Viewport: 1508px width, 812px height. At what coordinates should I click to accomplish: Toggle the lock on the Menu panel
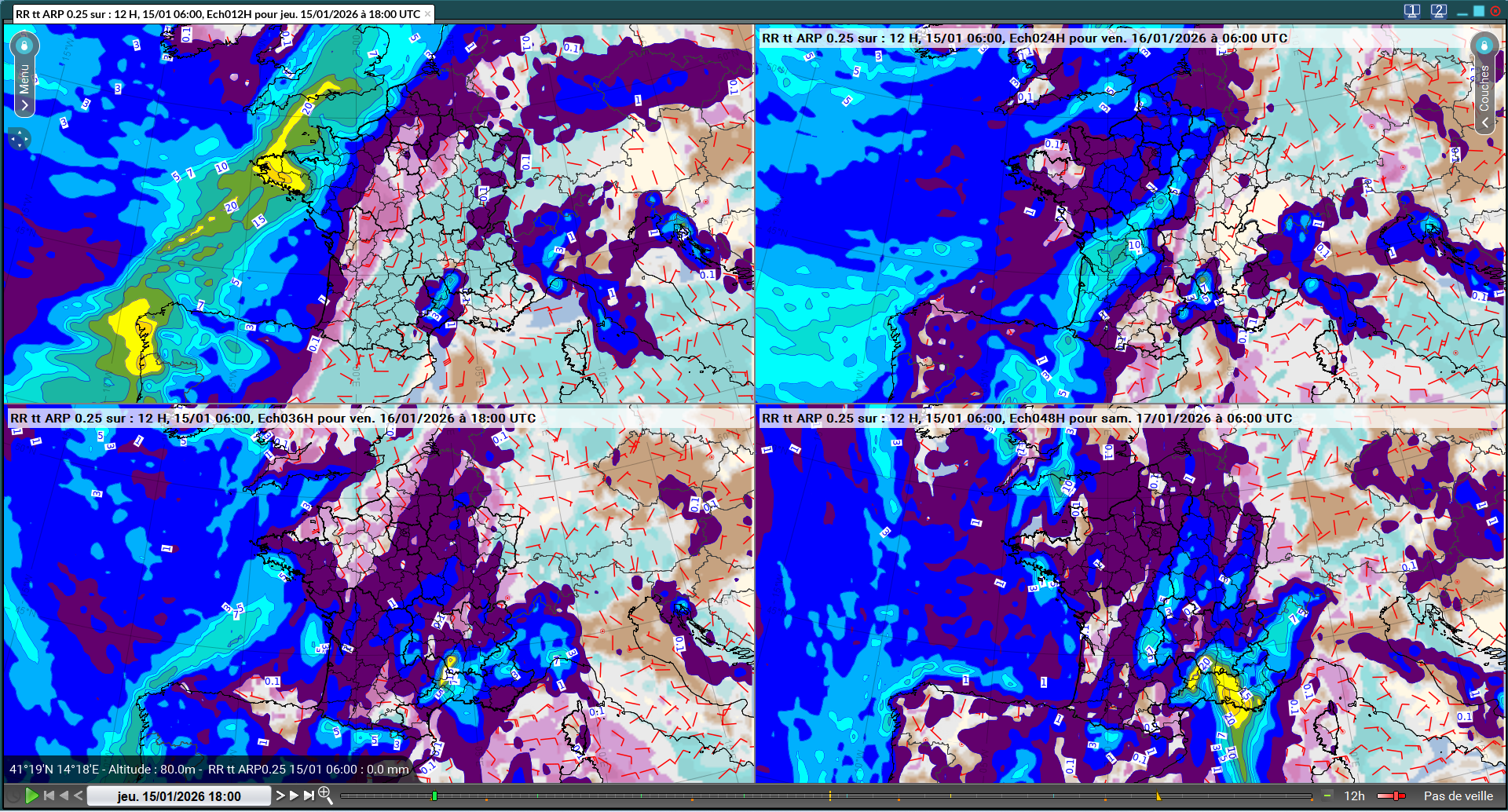[x=24, y=46]
